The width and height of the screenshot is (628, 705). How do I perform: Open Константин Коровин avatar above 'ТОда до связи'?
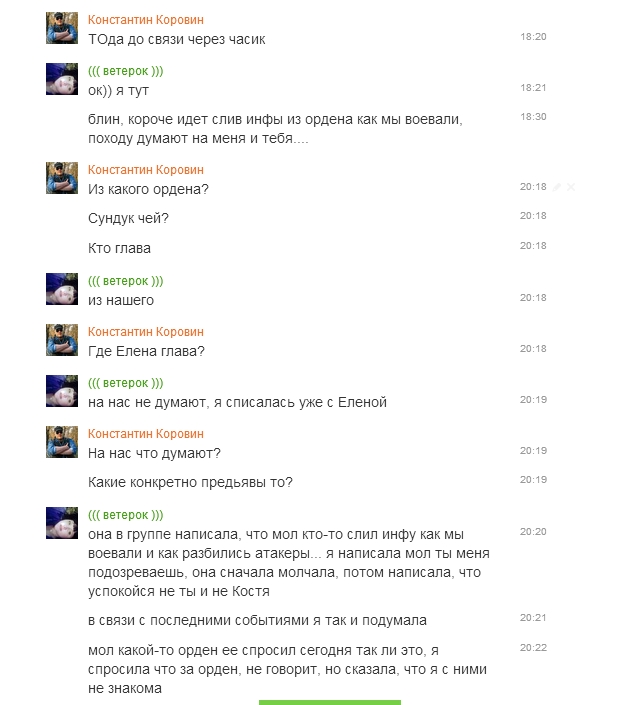tap(62, 28)
